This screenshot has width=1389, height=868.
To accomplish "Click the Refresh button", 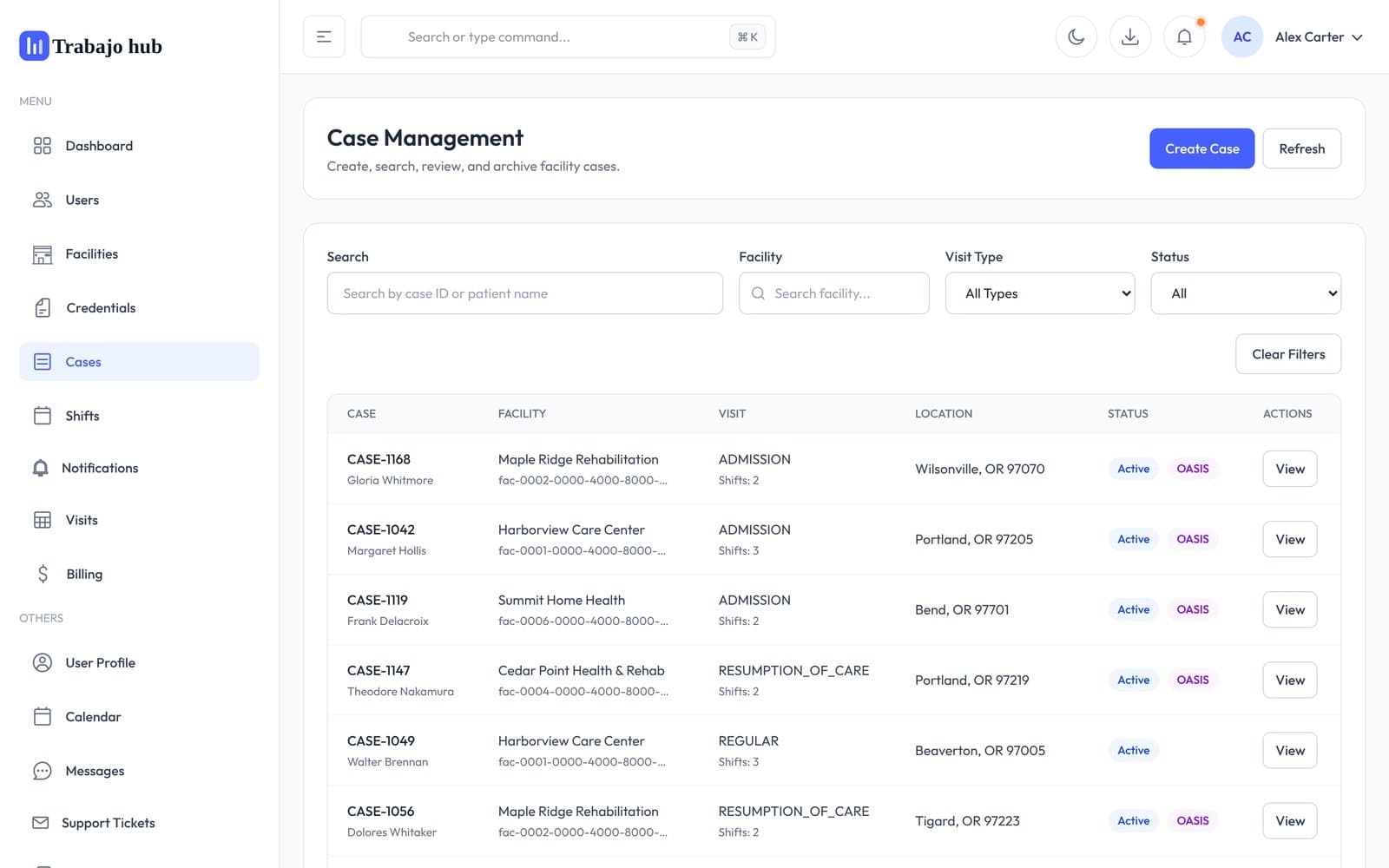I will point(1301,148).
